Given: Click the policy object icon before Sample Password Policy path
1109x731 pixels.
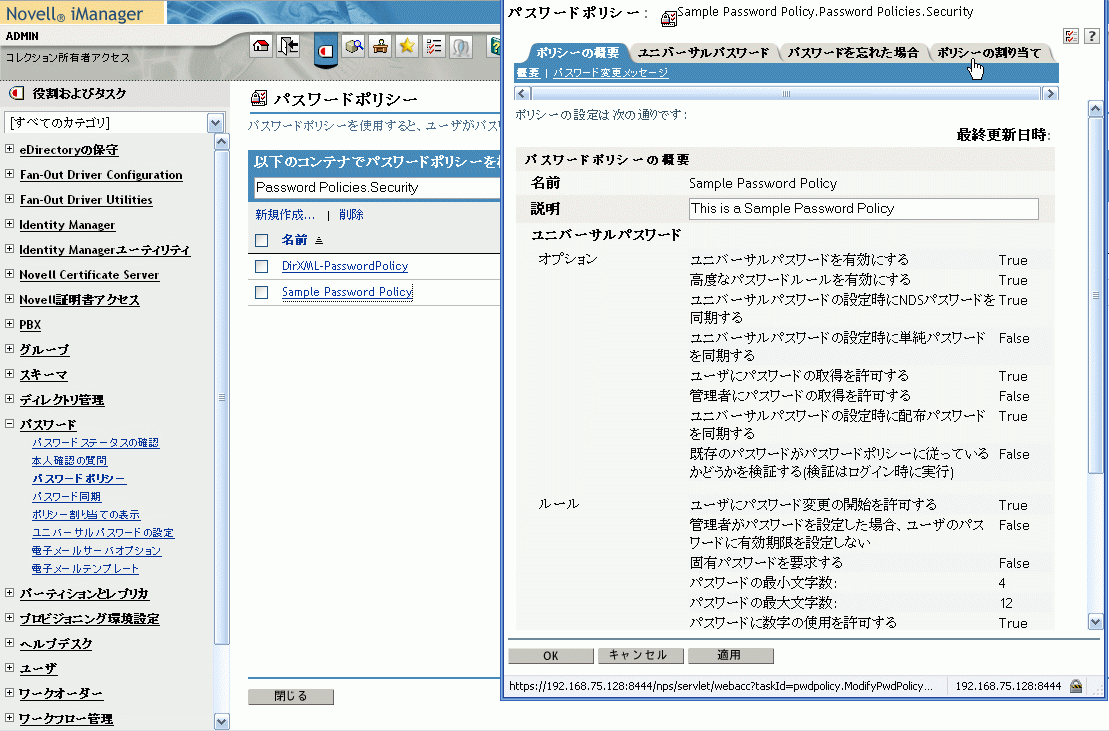Looking at the screenshot, I should tap(668, 18).
